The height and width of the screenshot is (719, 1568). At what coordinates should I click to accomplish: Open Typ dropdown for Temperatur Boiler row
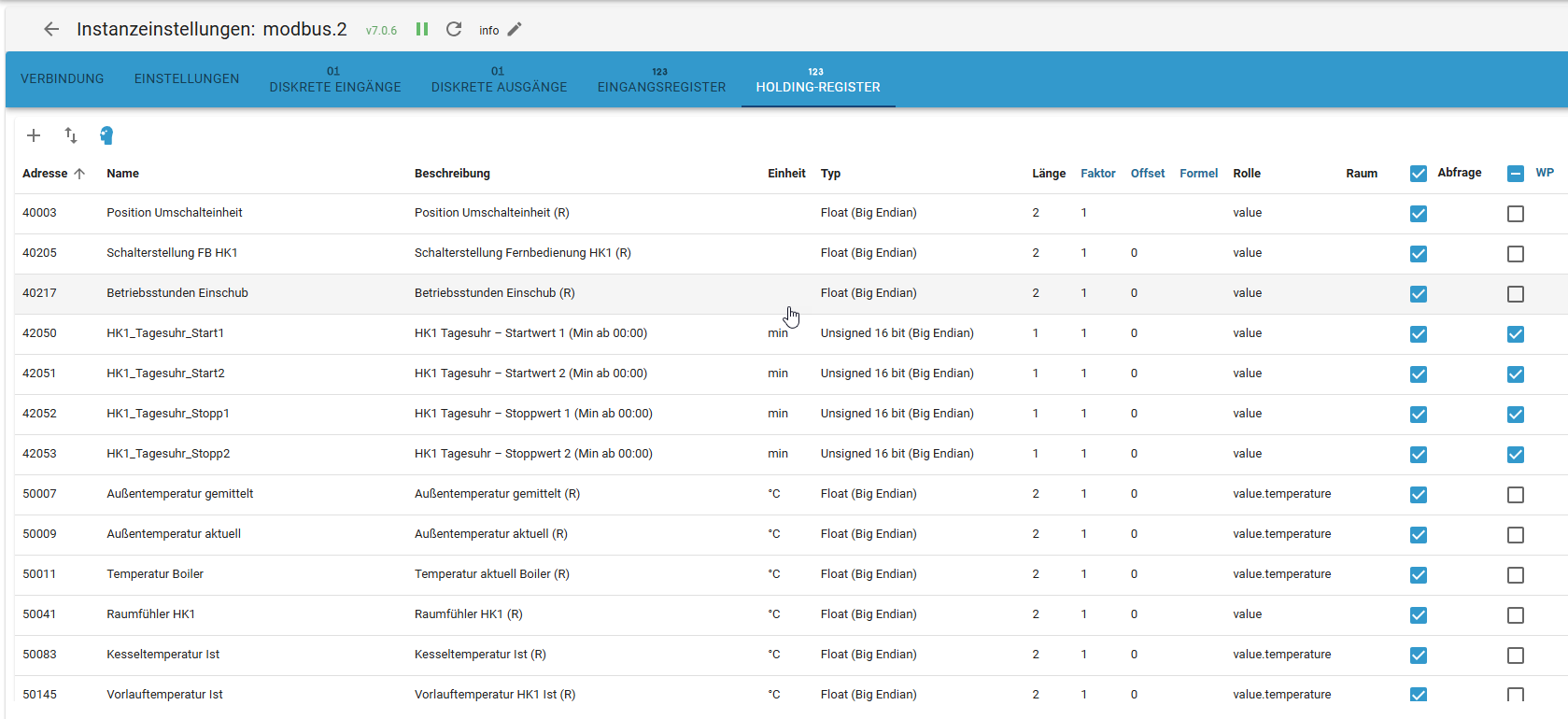[x=869, y=574]
